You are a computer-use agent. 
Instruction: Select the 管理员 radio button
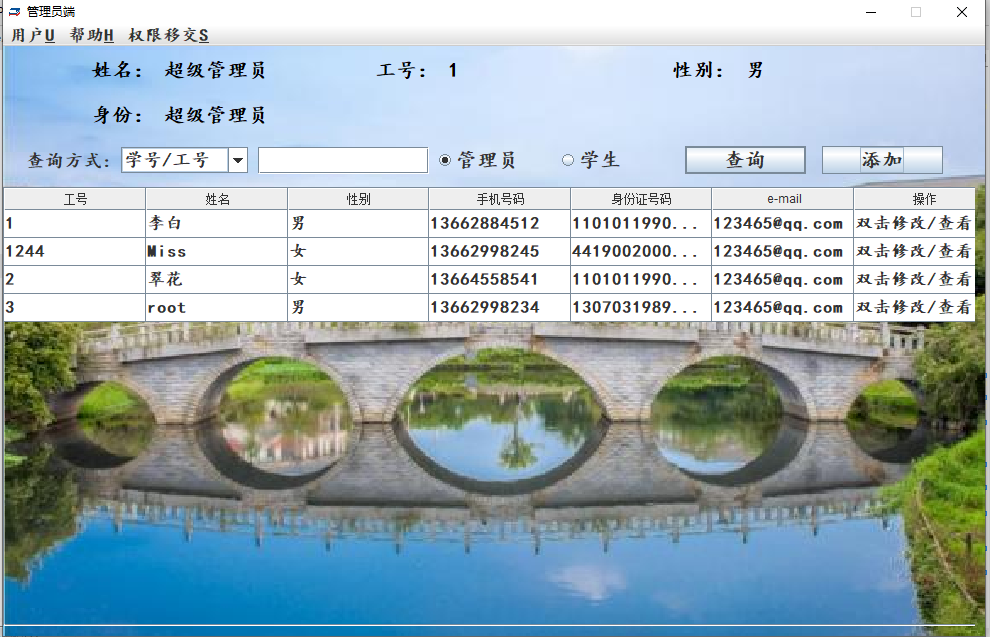point(477,160)
